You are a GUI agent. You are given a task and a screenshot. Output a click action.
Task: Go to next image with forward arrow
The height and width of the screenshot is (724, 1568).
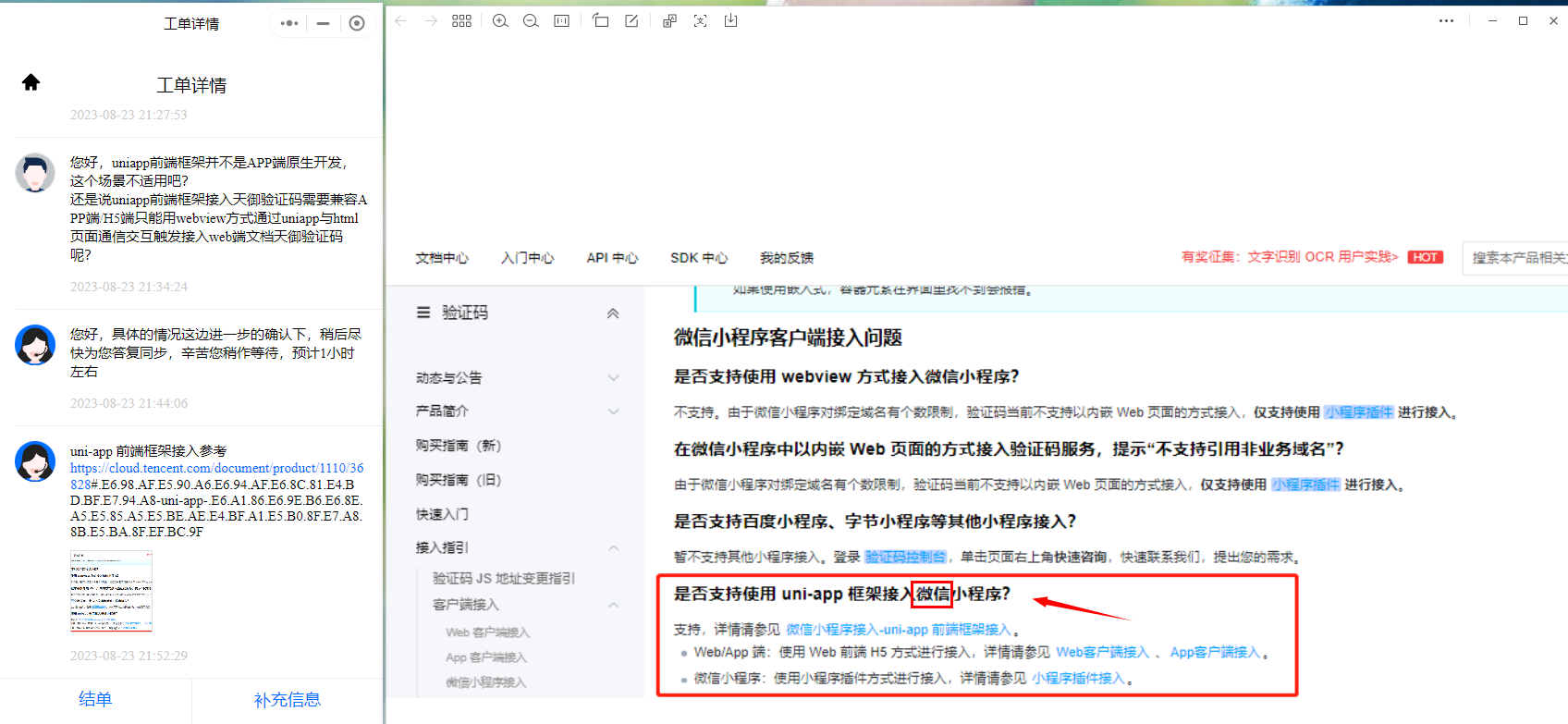pos(431,20)
